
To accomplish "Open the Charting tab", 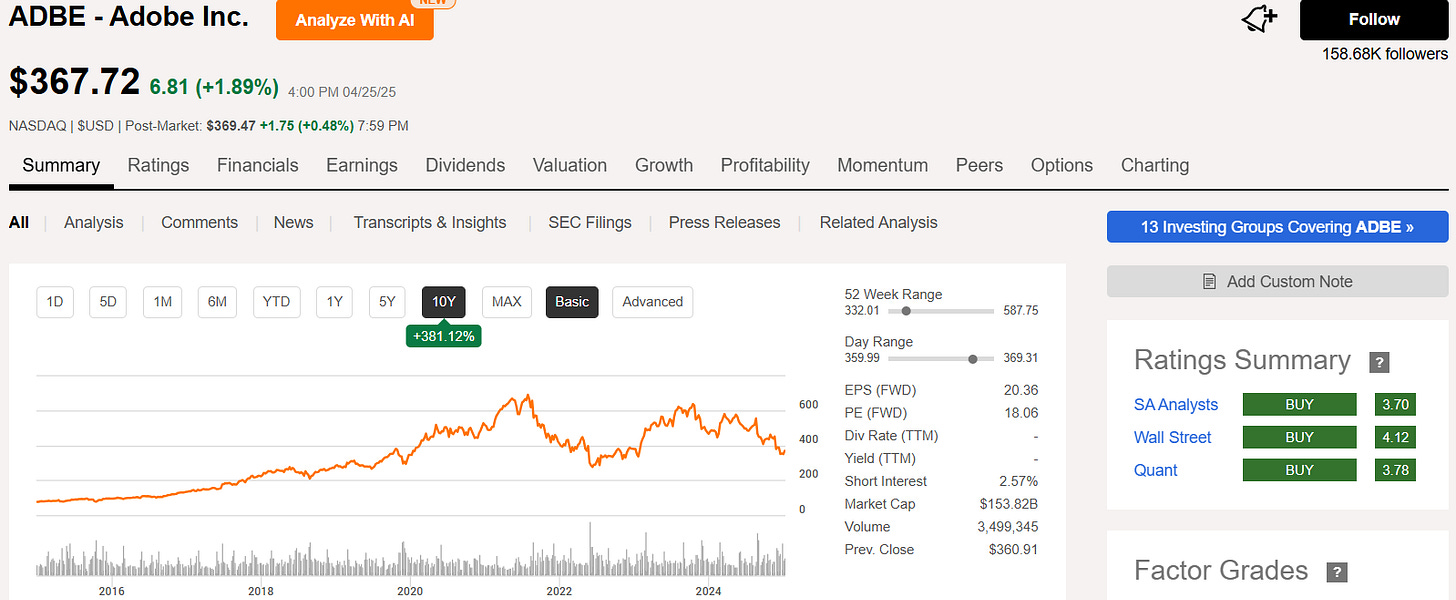I will coord(1155,165).
